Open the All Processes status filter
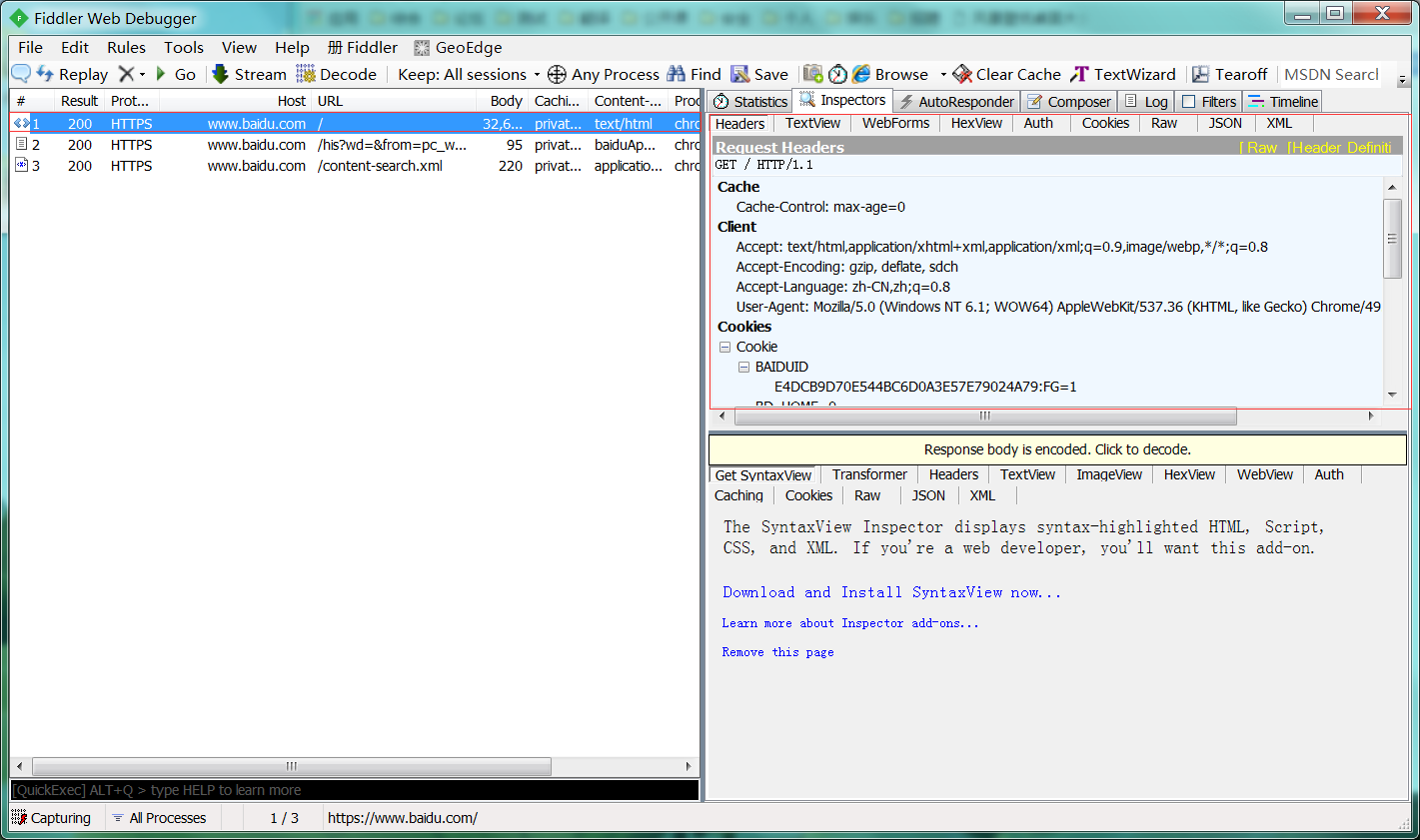 159,818
